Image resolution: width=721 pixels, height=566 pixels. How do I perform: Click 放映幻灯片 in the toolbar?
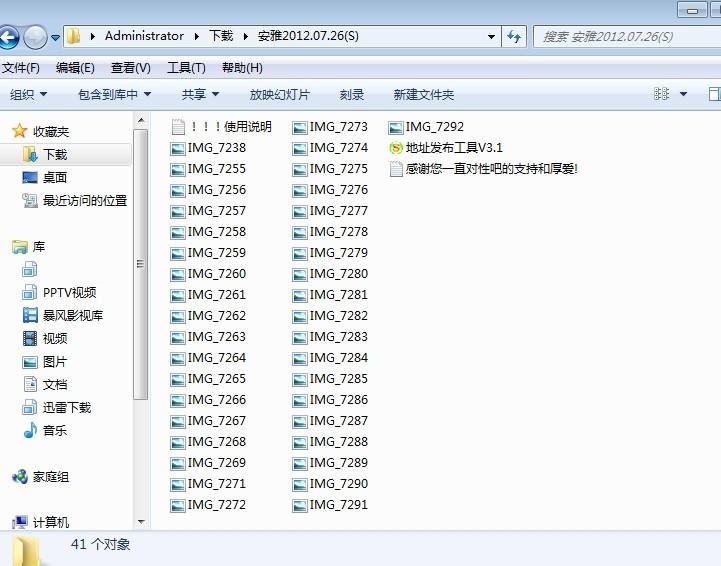(x=280, y=94)
